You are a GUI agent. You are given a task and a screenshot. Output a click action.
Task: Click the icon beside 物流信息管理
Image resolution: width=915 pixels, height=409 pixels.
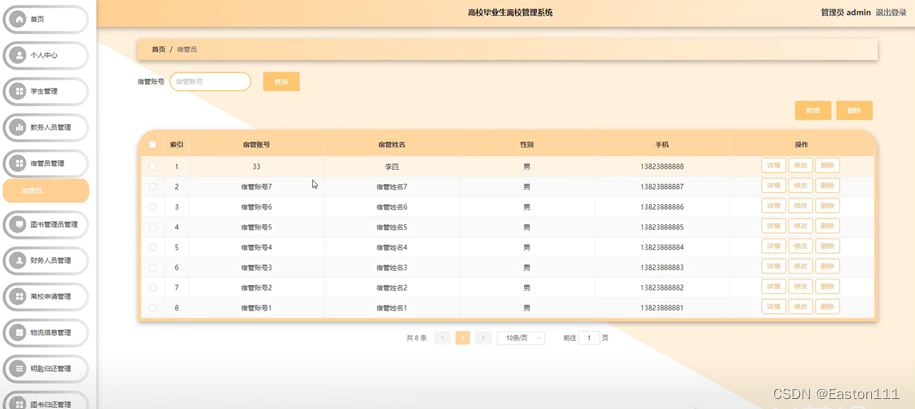tap(19, 333)
